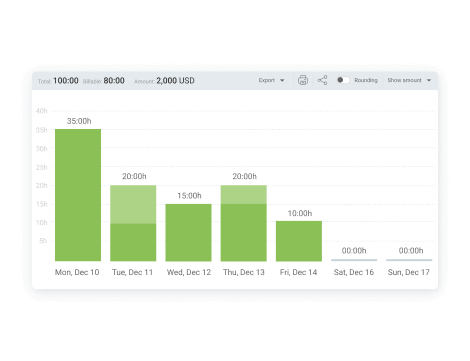Click the 00:00h label above Saturday
The height and width of the screenshot is (361, 470).
354,251
